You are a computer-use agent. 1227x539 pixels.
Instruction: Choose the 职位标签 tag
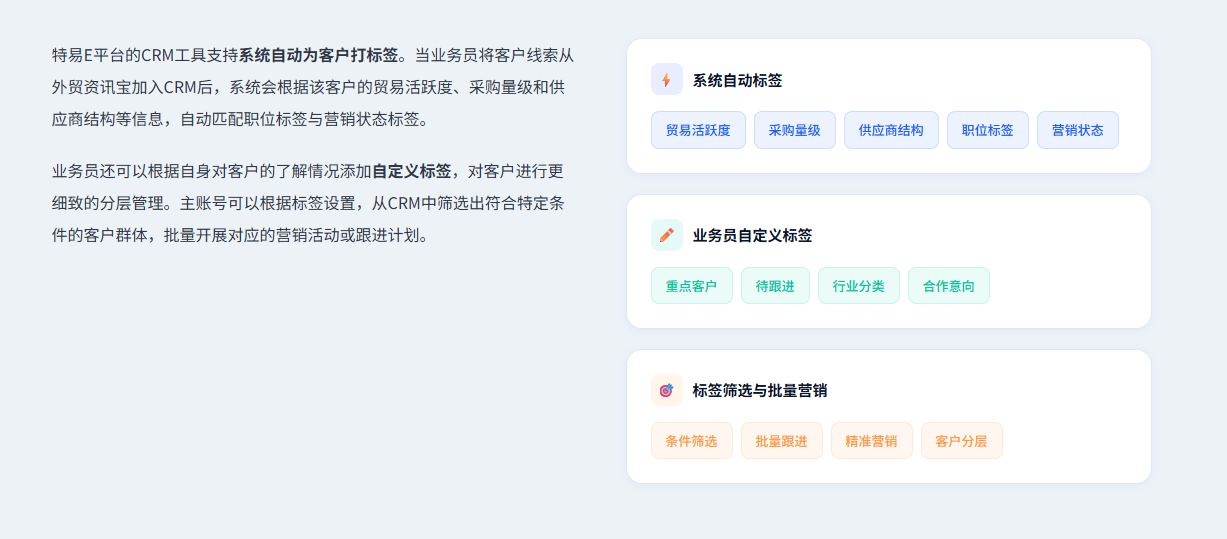(988, 130)
